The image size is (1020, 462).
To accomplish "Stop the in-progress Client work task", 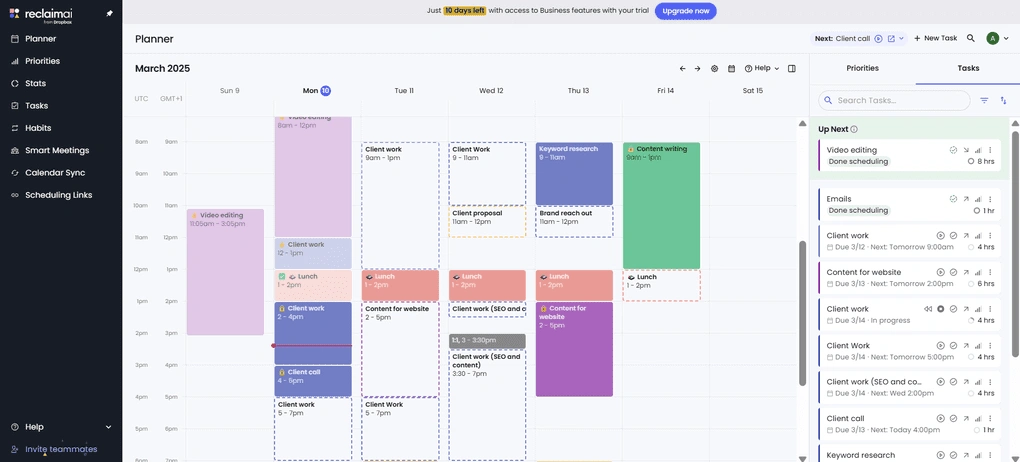I will (940, 308).
